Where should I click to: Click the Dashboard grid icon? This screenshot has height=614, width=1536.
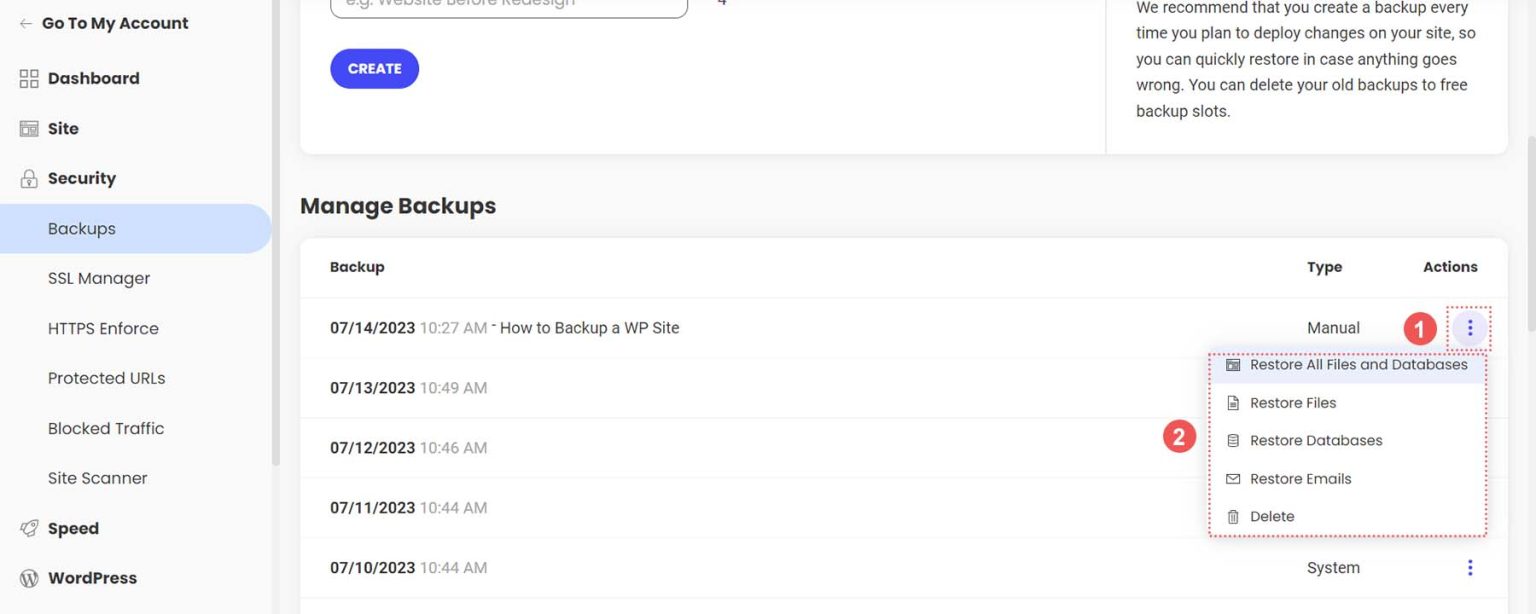pos(29,78)
